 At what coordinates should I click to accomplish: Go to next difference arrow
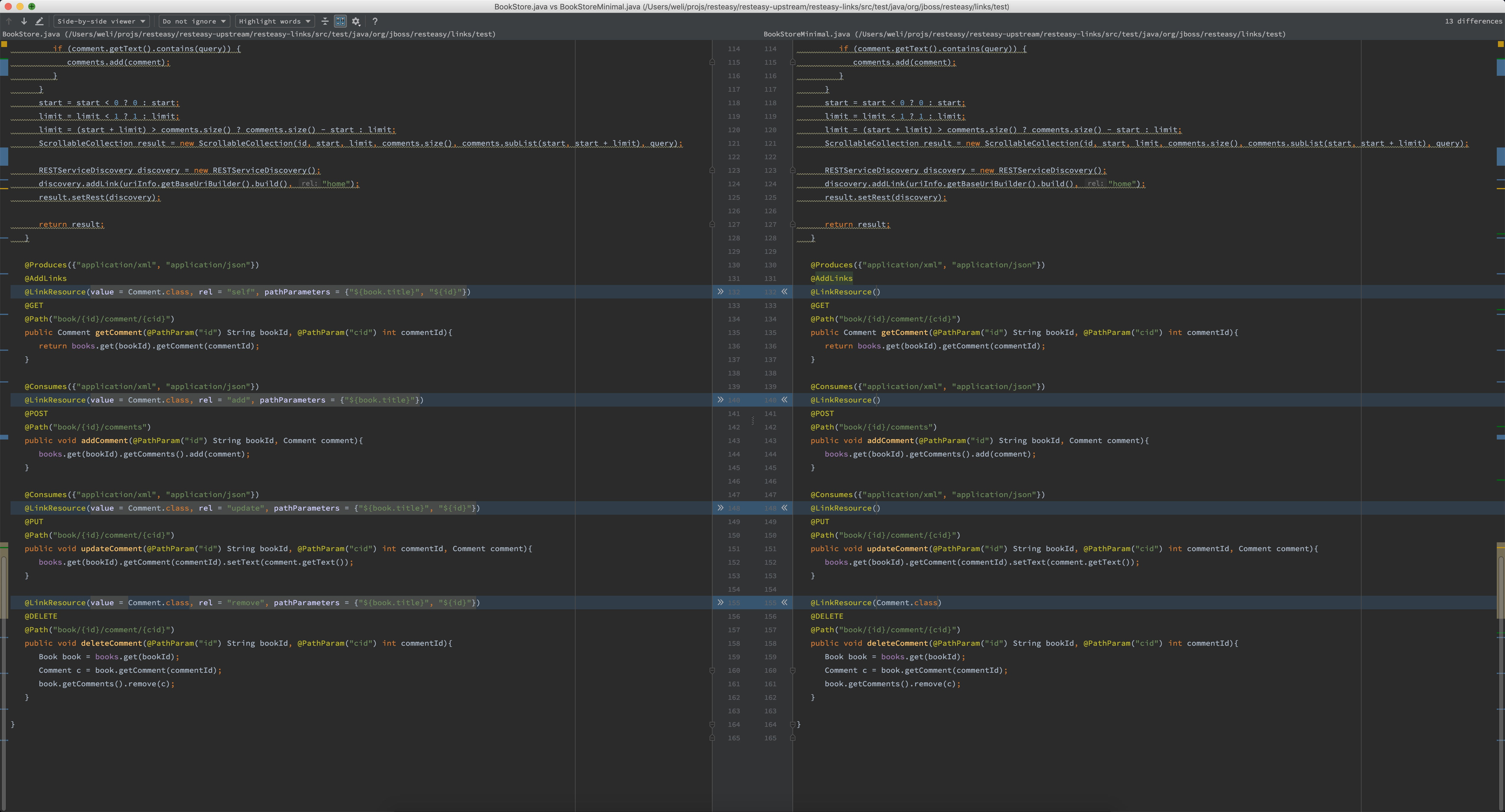pyautogui.click(x=24, y=21)
